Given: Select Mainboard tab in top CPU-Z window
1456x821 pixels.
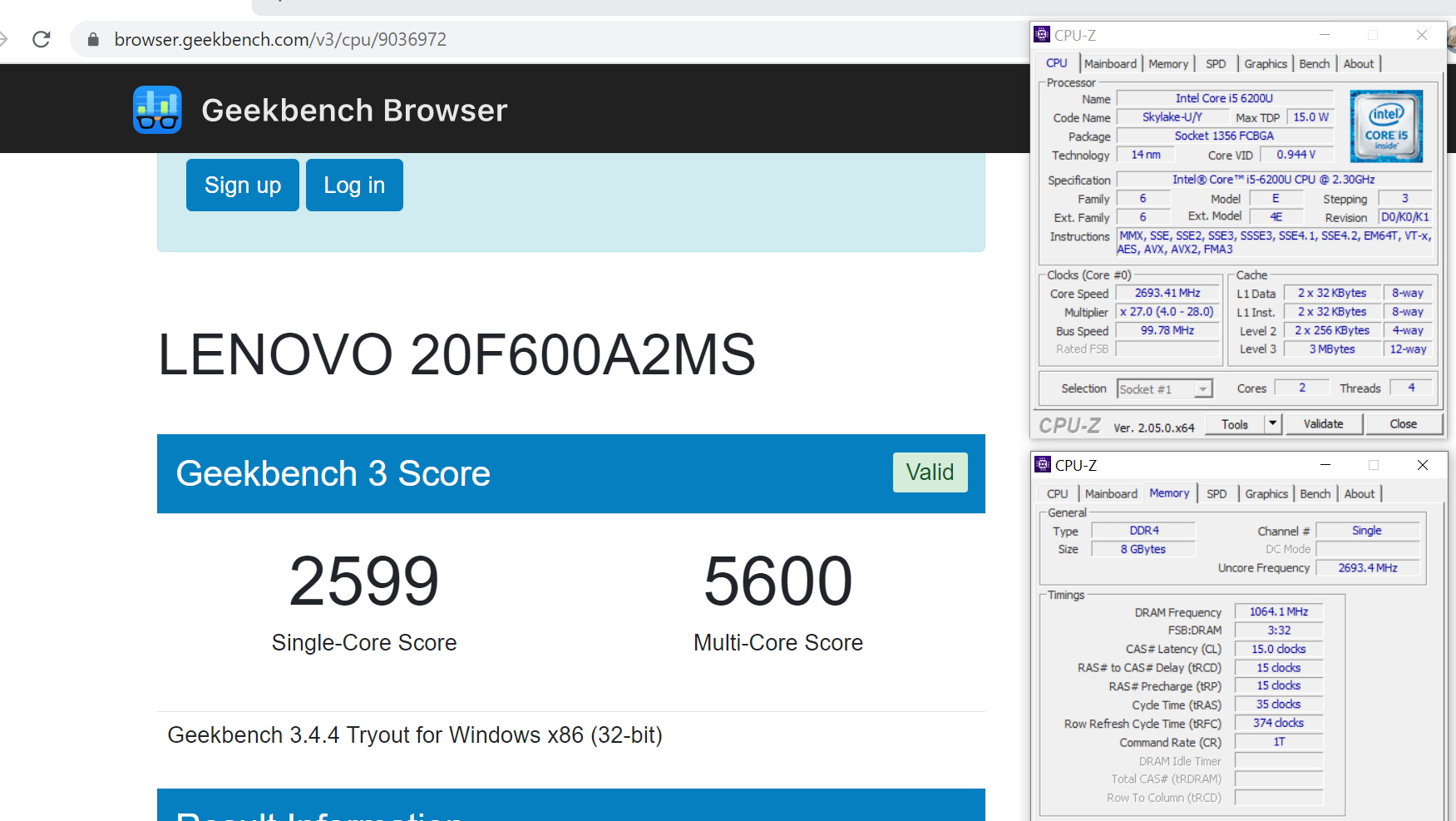Looking at the screenshot, I should [x=1110, y=64].
